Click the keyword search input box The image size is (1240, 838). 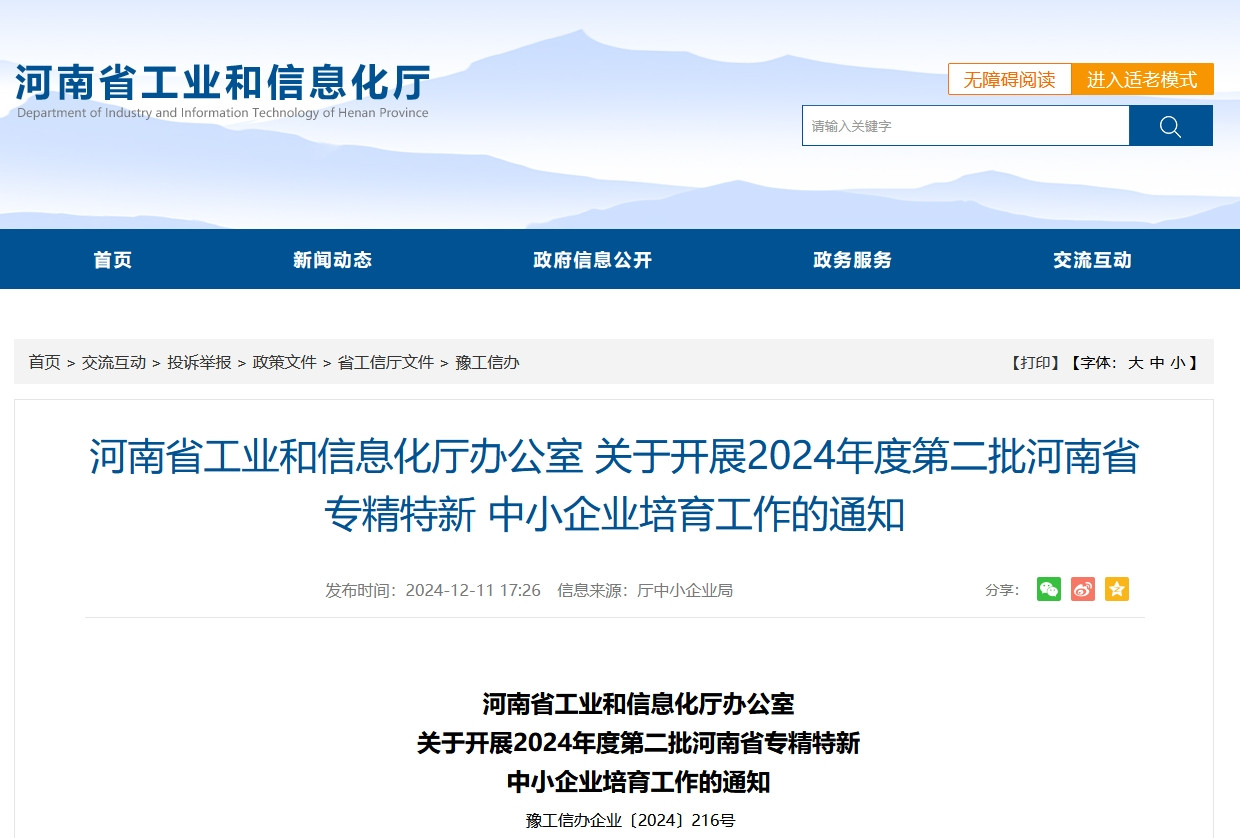[960, 125]
